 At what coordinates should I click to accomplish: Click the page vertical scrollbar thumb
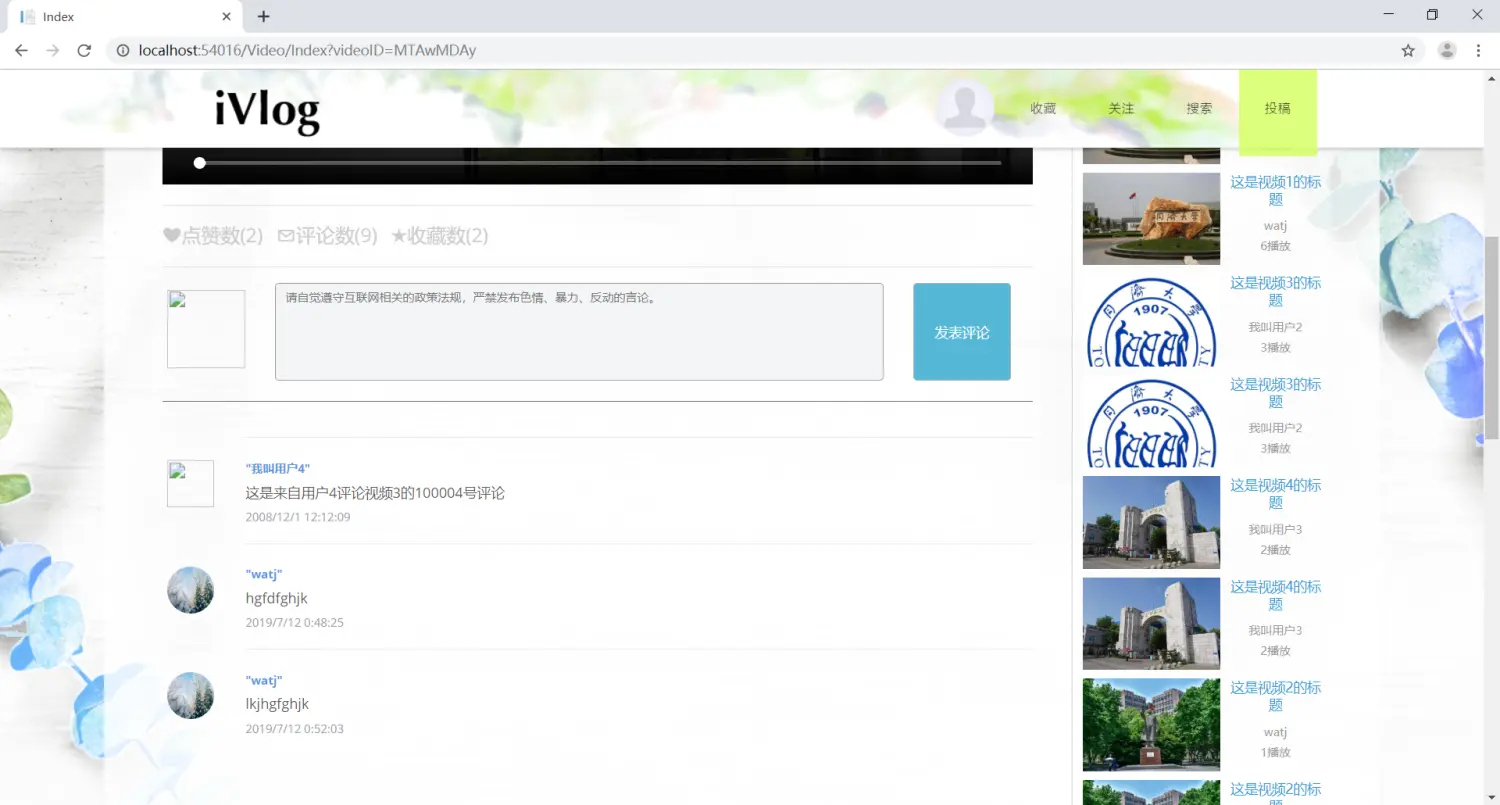(x=1491, y=338)
